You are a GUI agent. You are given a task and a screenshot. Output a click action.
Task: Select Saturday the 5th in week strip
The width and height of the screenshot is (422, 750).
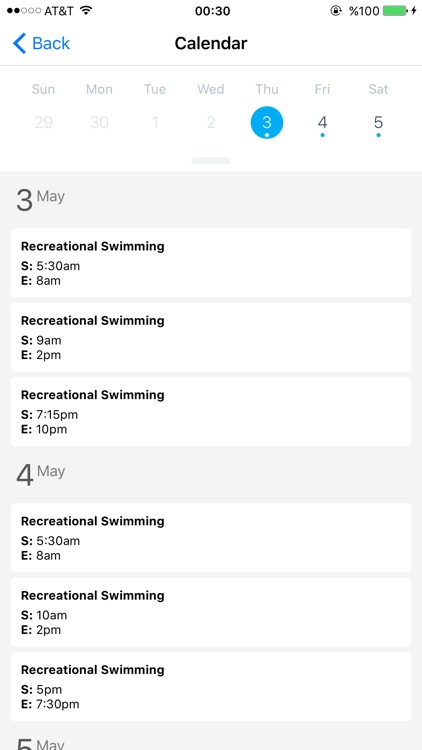pyautogui.click(x=378, y=123)
